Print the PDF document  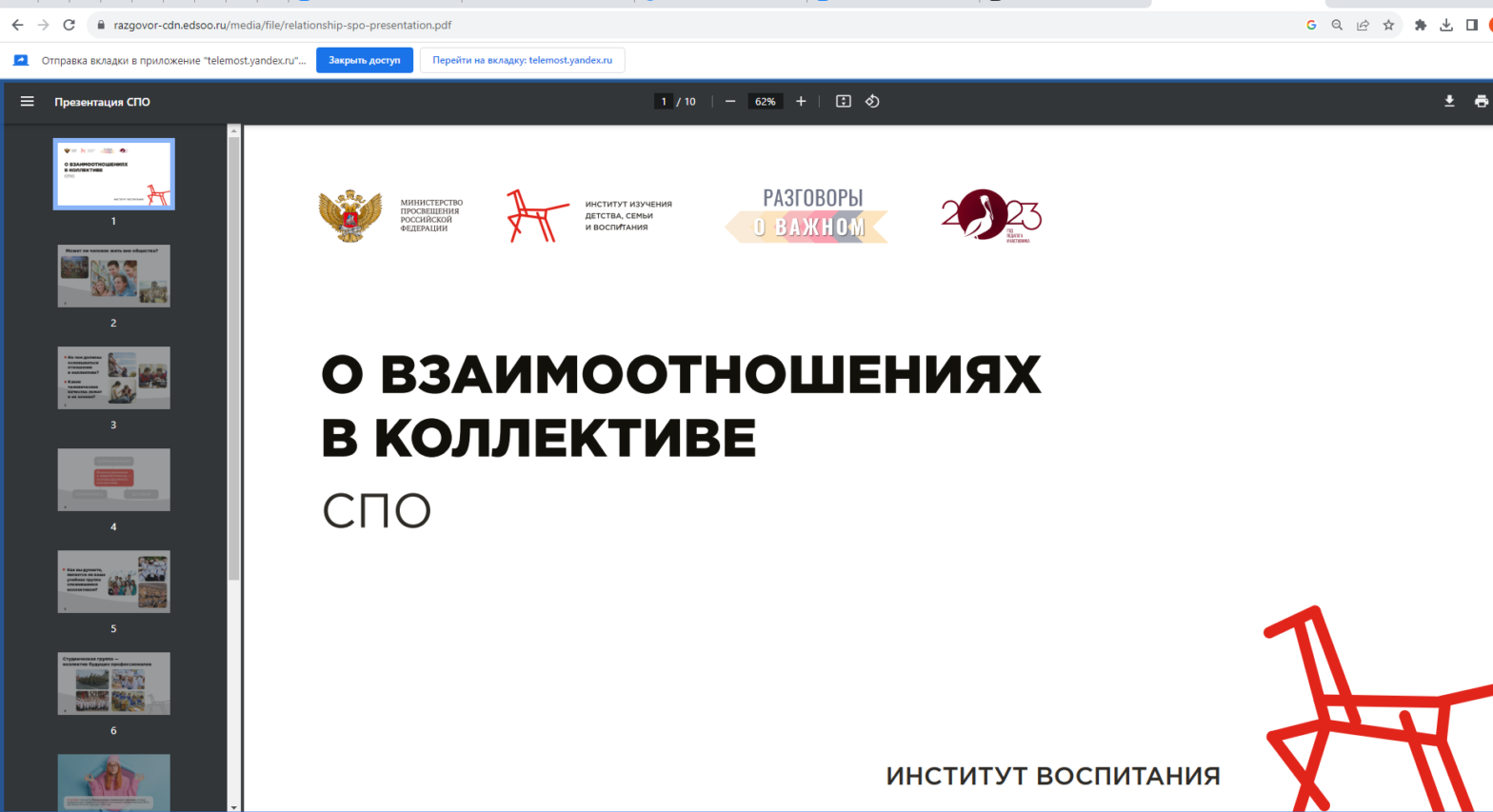pos(1481,102)
